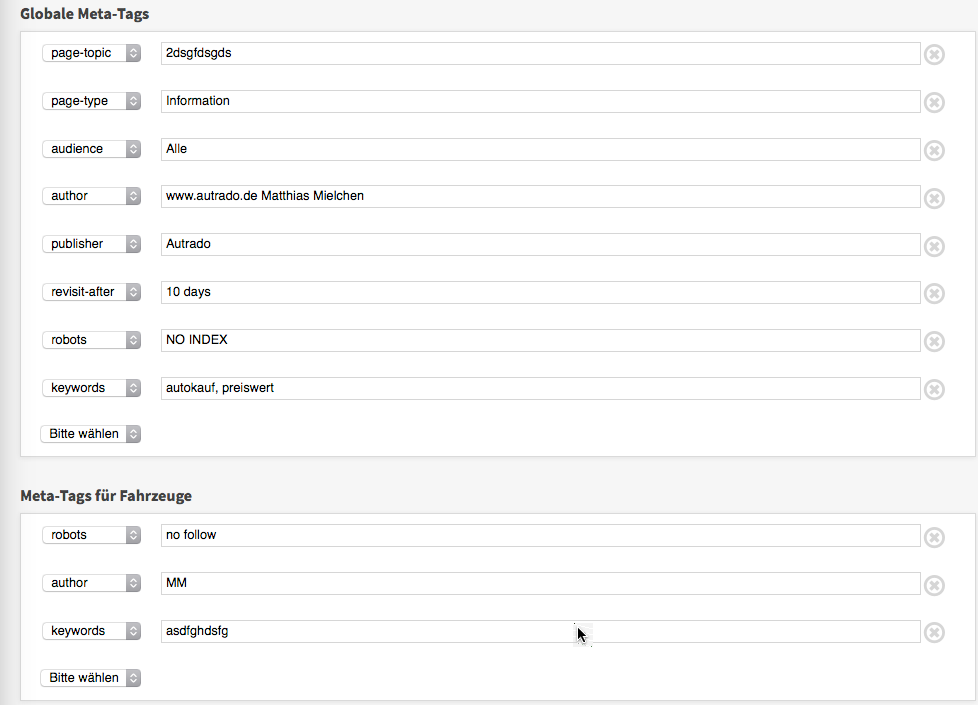Open Bitte wählen dropdown under Globale Meta-Tags
This screenshot has height=705, width=978.
[91, 434]
